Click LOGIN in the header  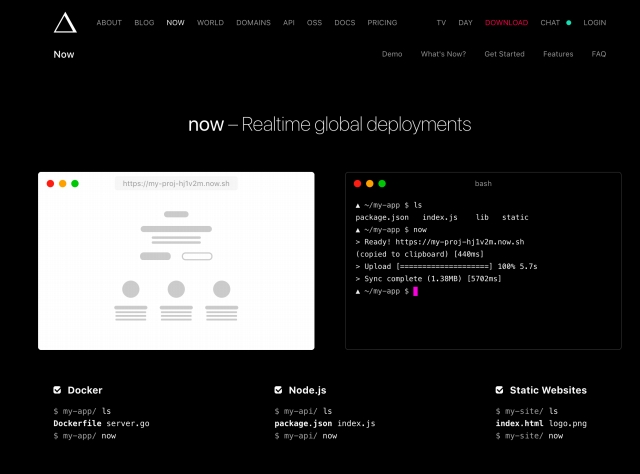[x=594, y=22]
